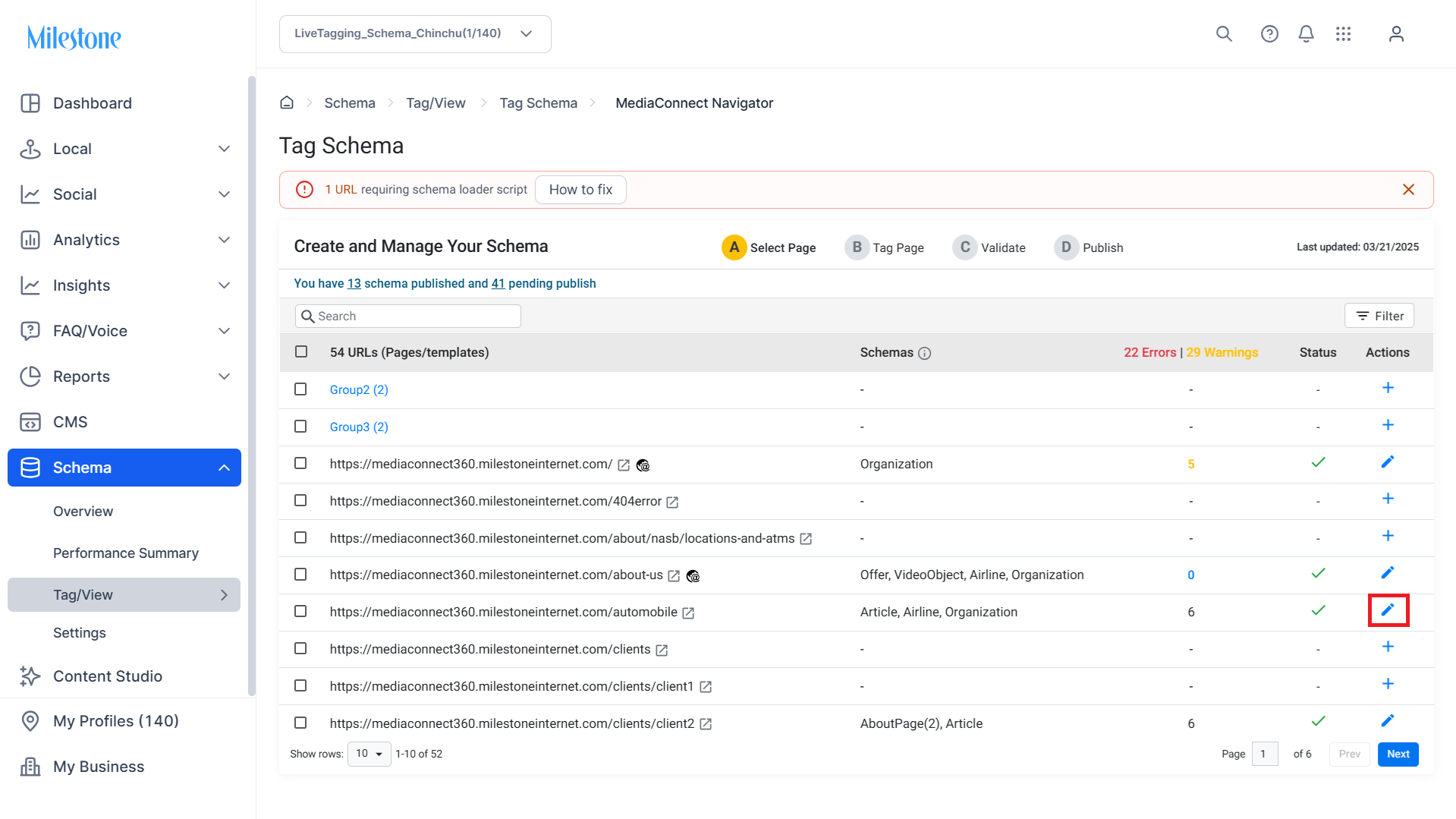
Task: Open automobile URL external link icon
Action: click(x=688, y=613)
